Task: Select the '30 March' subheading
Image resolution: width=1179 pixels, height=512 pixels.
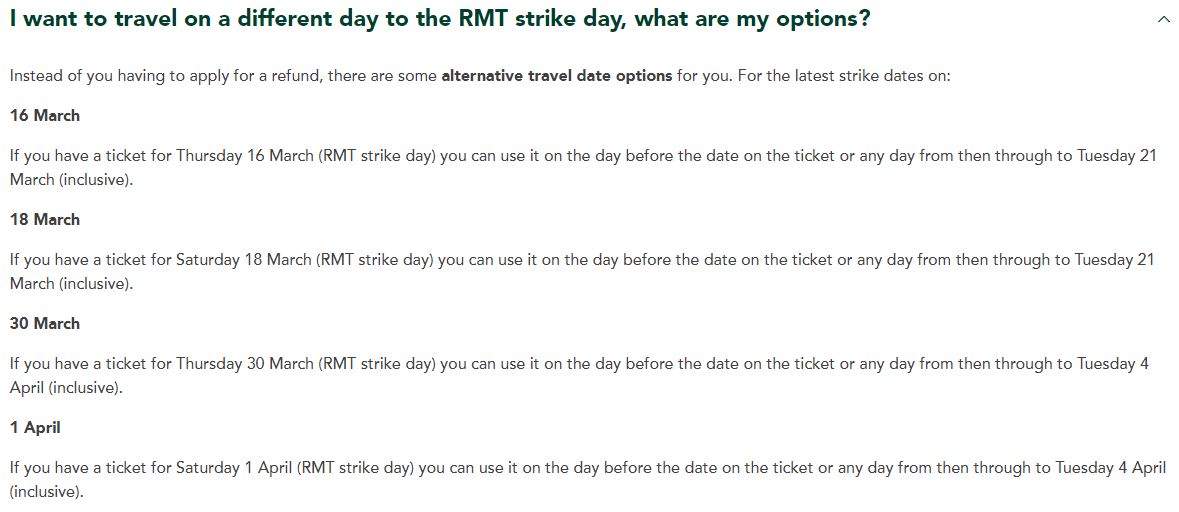Action: pyautogui.click(x=44, y=323)
